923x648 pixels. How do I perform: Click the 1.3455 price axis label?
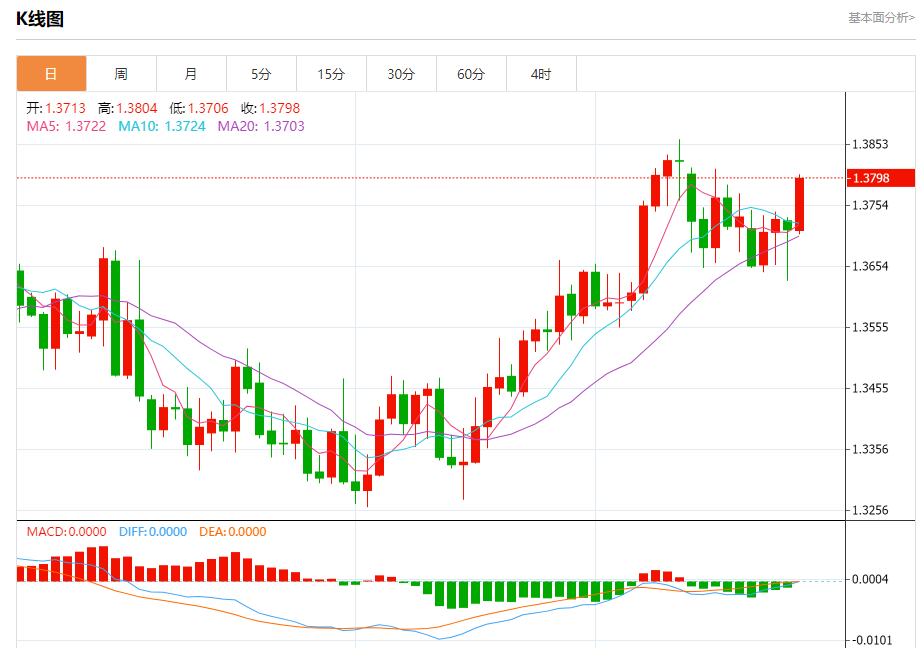click(870, 388)
